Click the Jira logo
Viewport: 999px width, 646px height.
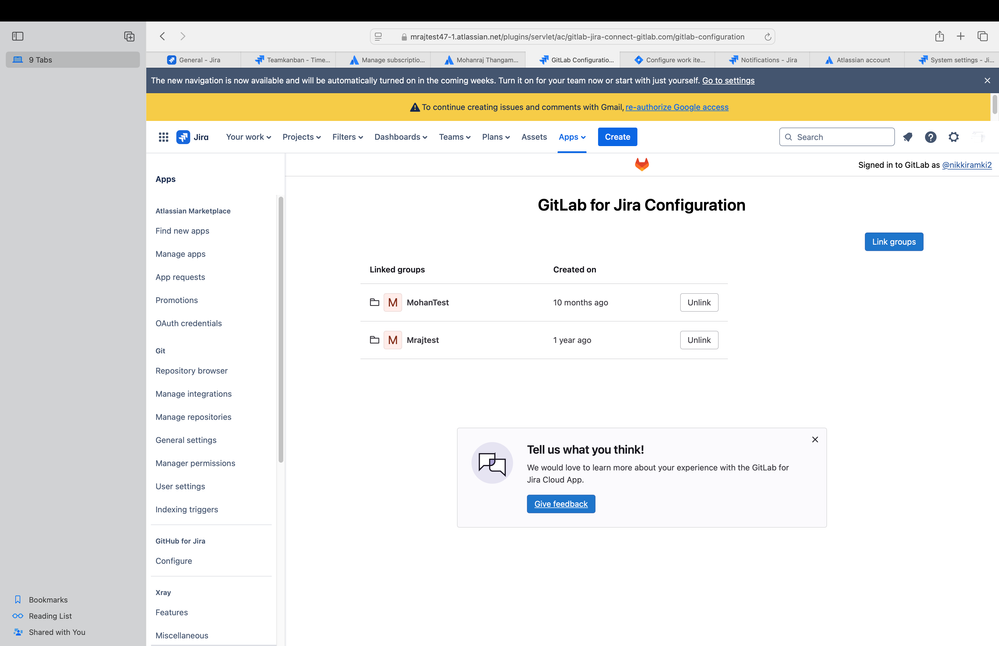[x=192, y=137]
